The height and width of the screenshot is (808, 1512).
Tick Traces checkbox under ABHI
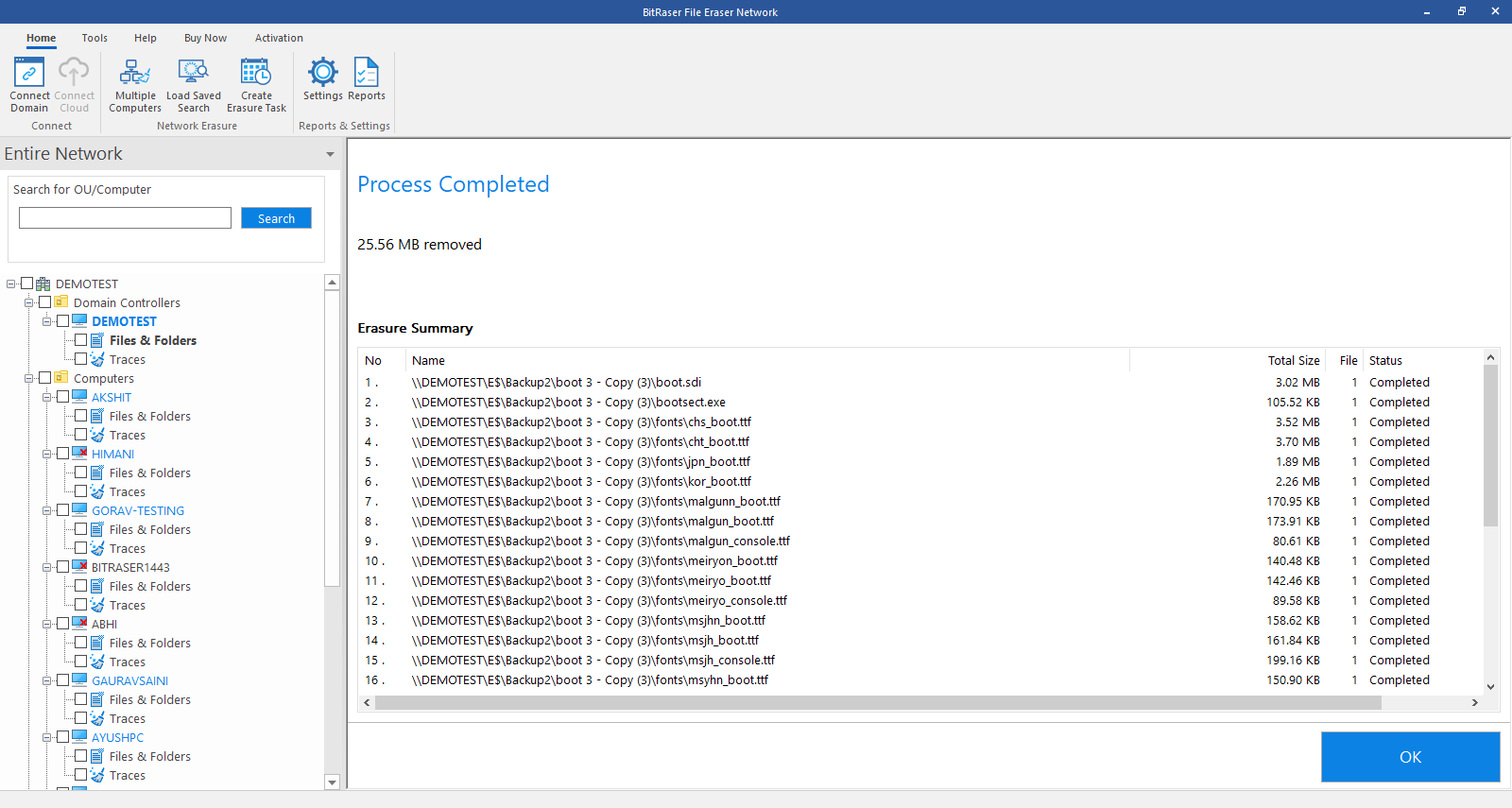pos(80,662)
